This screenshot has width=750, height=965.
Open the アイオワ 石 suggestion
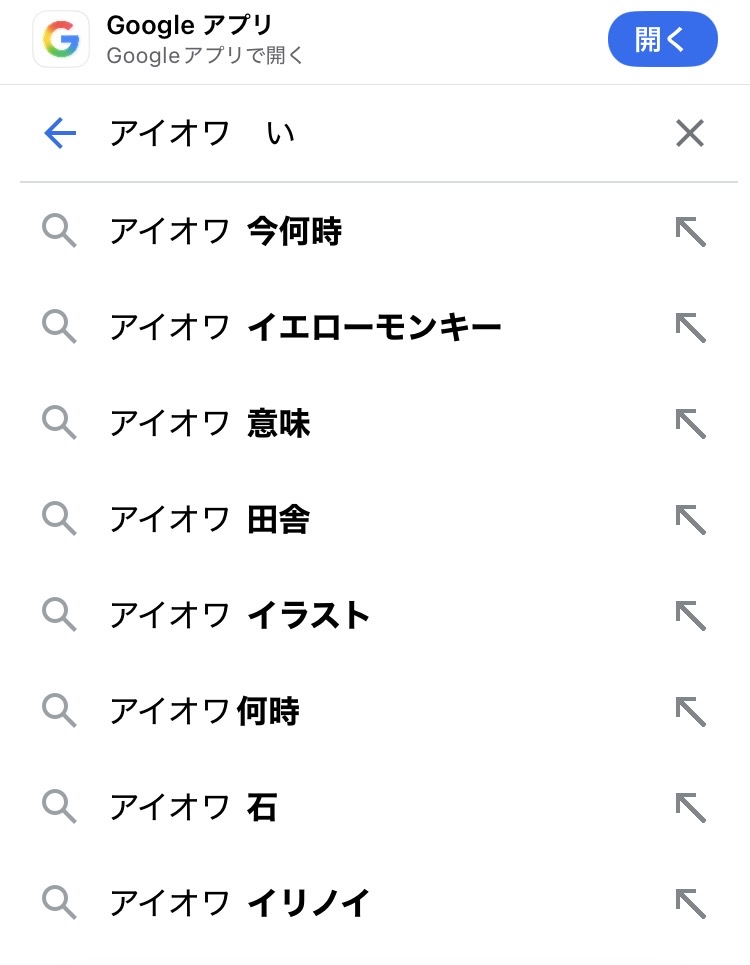[x=193, y=807]
